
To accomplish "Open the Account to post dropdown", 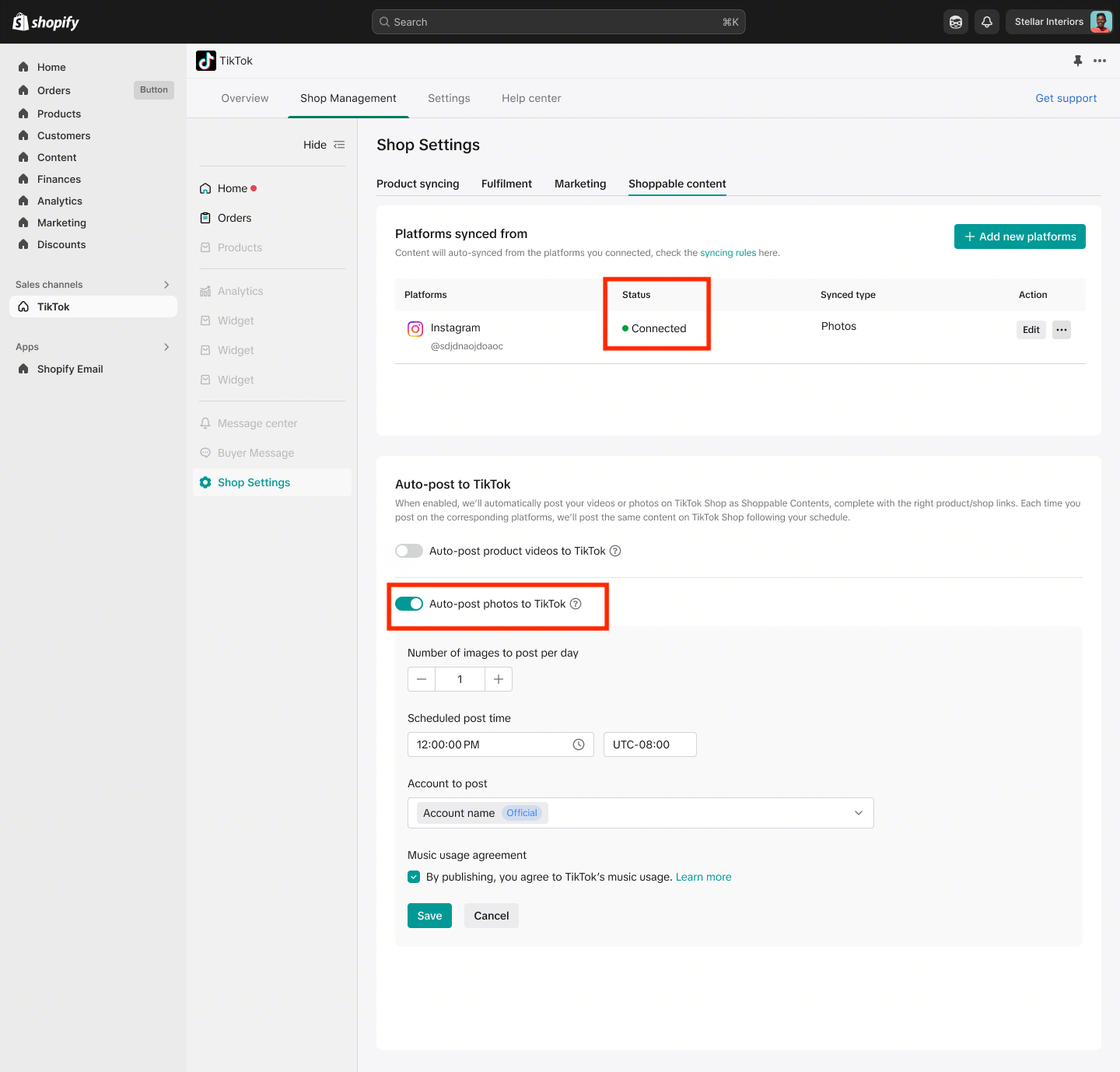I will click(641, 813).
